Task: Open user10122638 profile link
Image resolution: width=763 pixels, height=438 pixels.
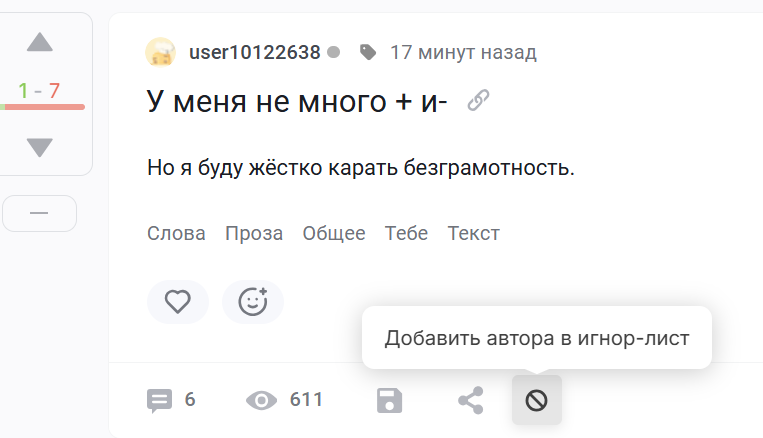Action: point(254,52)
